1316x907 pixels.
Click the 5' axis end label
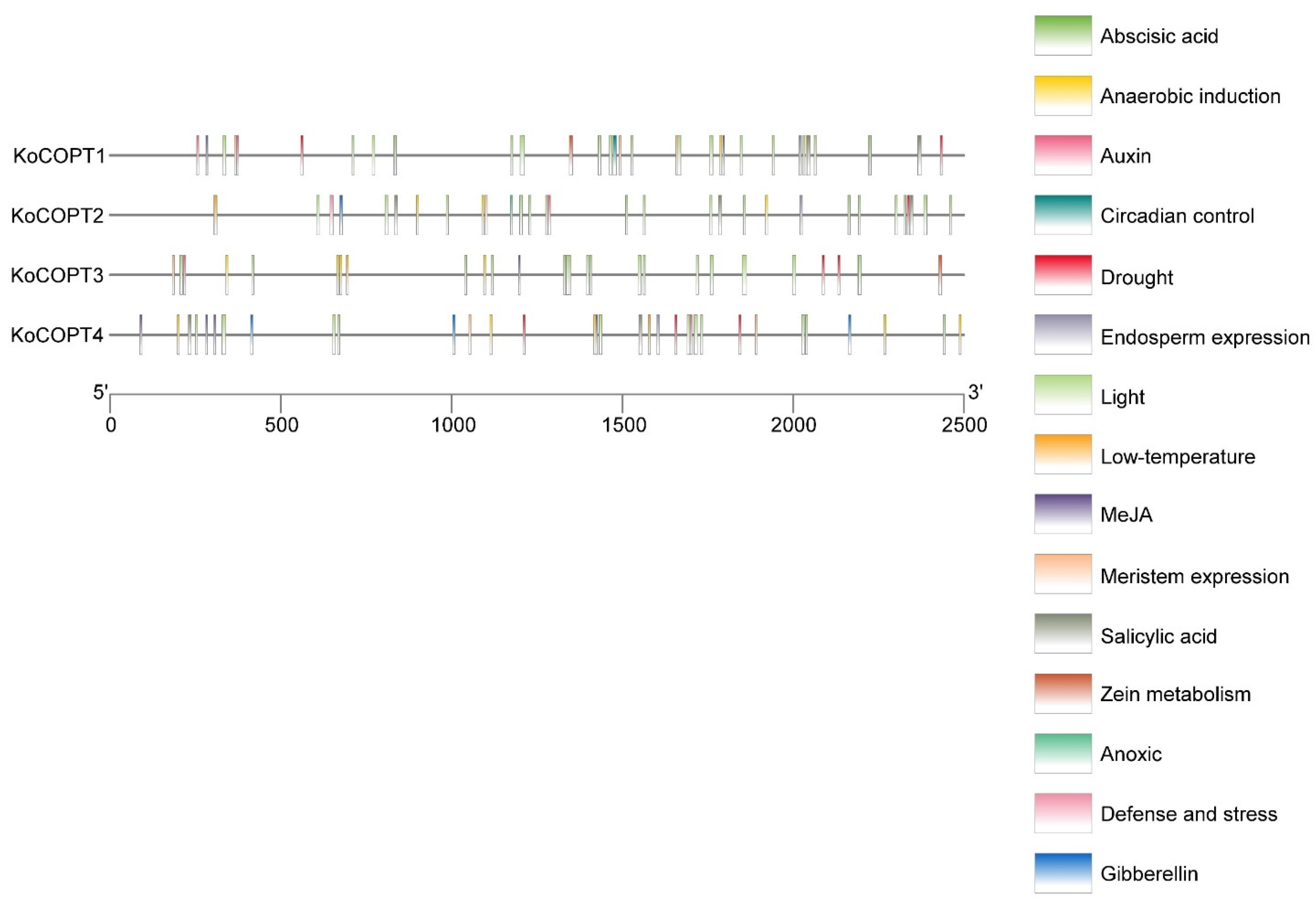[x=101, y=392]
